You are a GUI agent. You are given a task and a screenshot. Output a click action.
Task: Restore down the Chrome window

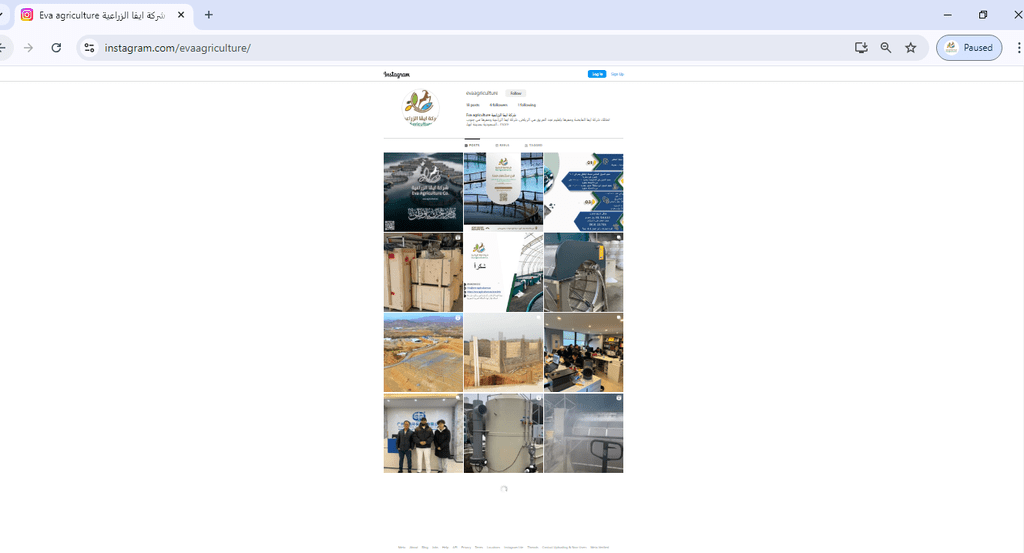(x=983, y=14)
